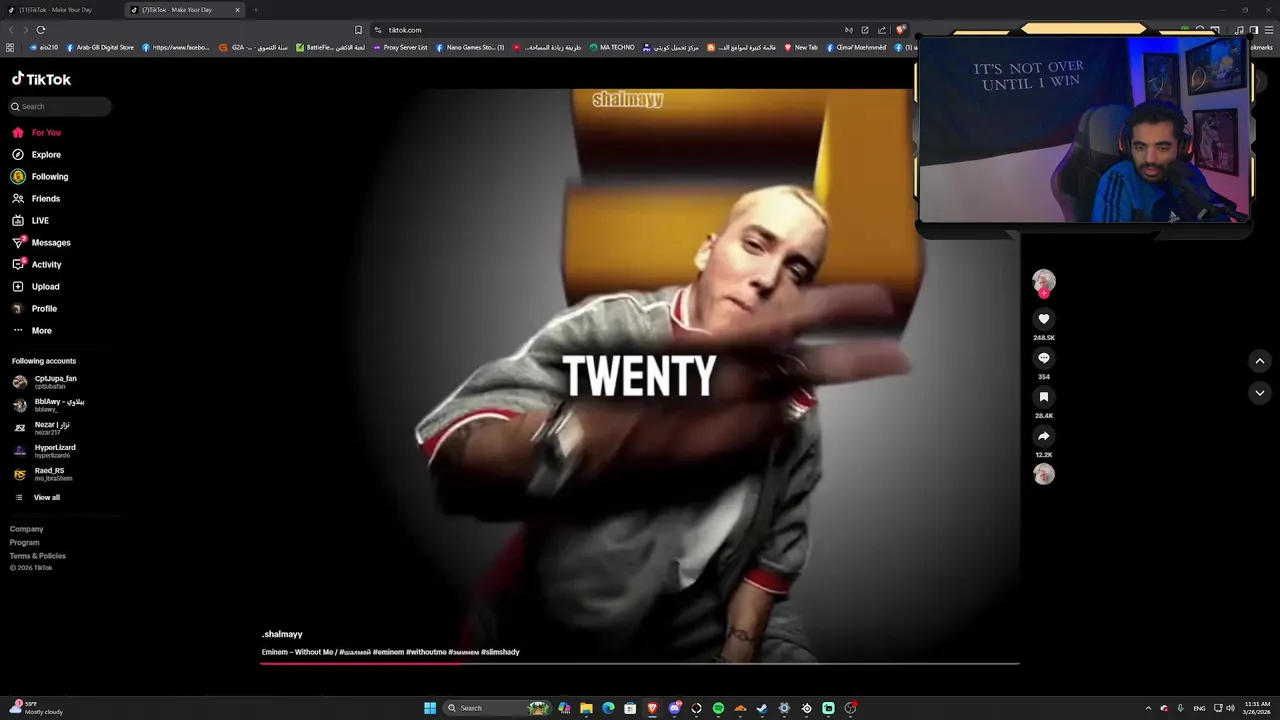Image resolution: width=1280 pixels, height=720 pixels.
Task: Focus the TikTok search field
Action: click(60, 106)
